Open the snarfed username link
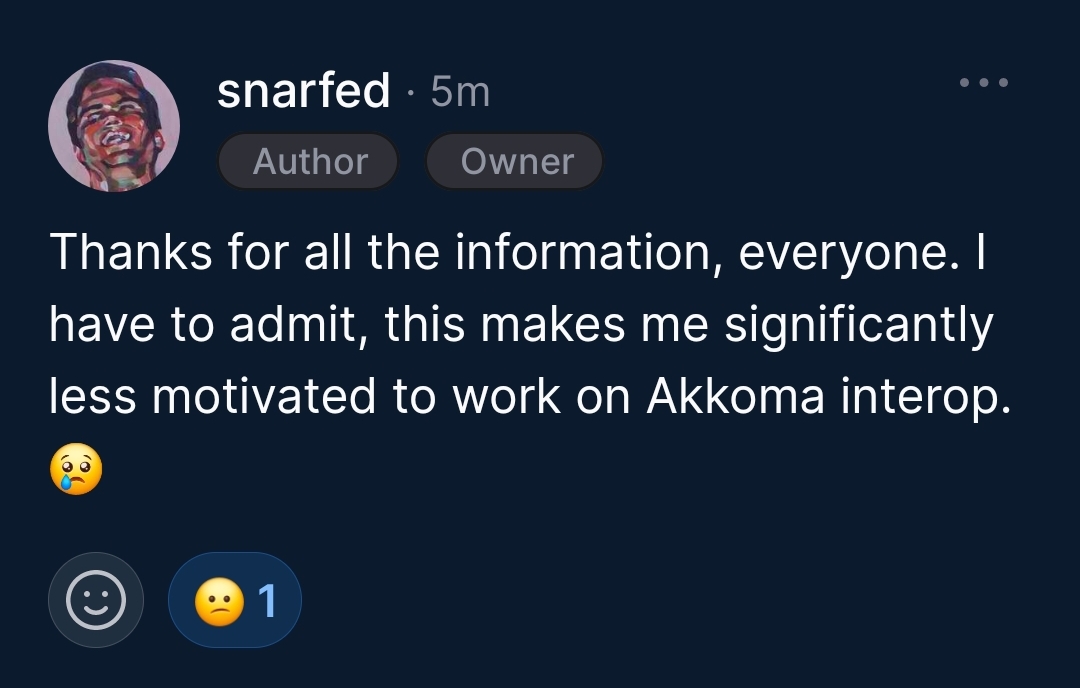Viewport: 1080px width, 688px height. pyautogui.click(x=303, y=92)
